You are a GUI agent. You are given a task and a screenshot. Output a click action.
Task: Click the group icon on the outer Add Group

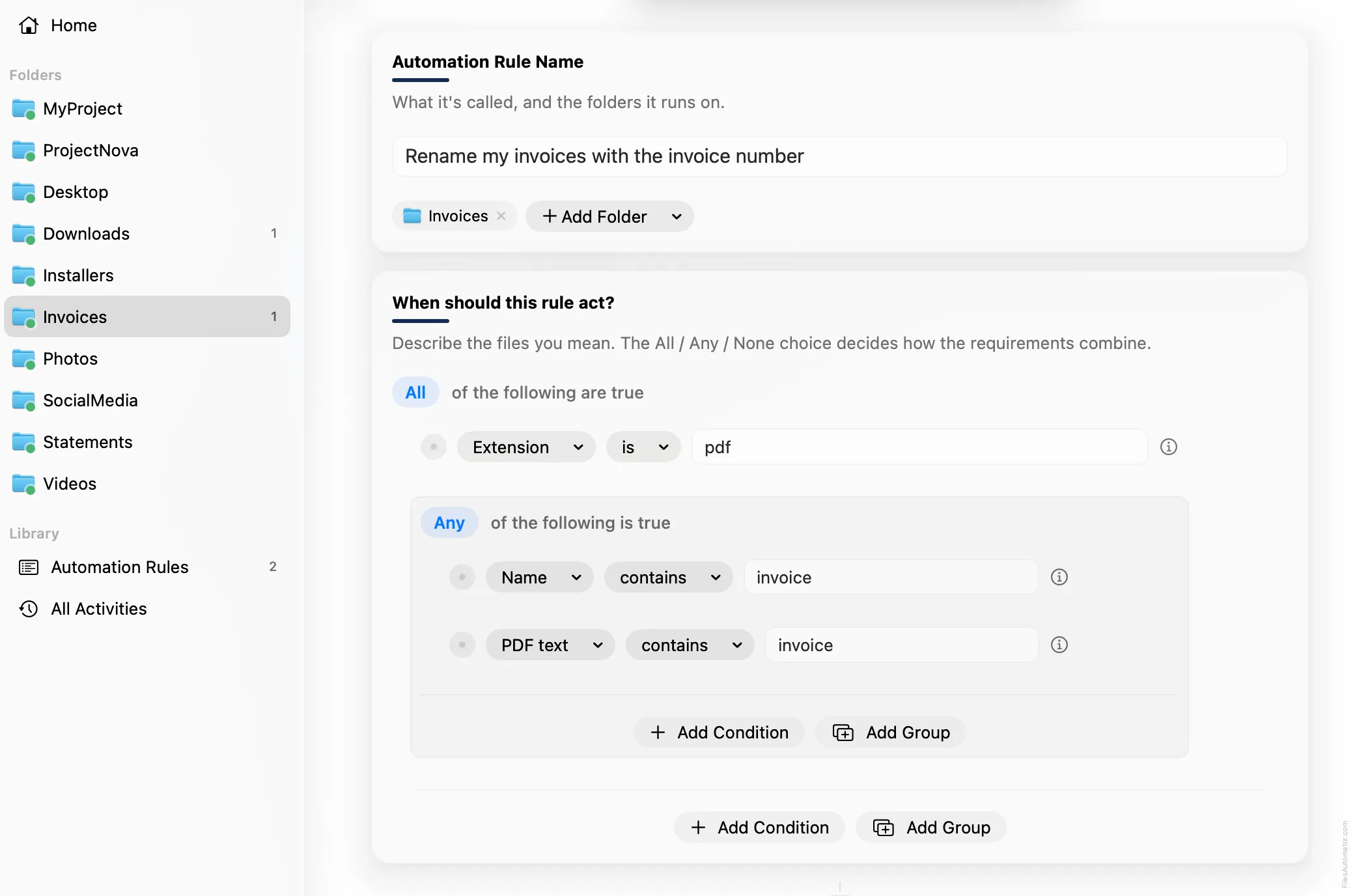tap(884, 828)
